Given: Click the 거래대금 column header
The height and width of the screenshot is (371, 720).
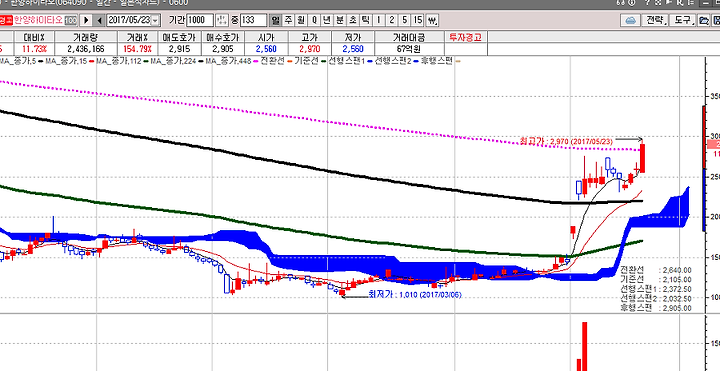Looking at the screenshot, I should [x=410, y=37].
